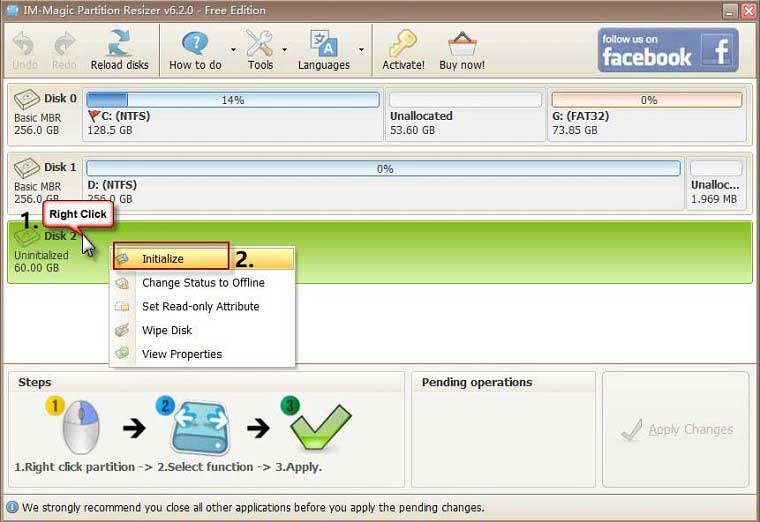Viewport: 760px width, 522px height.
Task: Click Reload disks icon
Action: (x=119, y=43)
